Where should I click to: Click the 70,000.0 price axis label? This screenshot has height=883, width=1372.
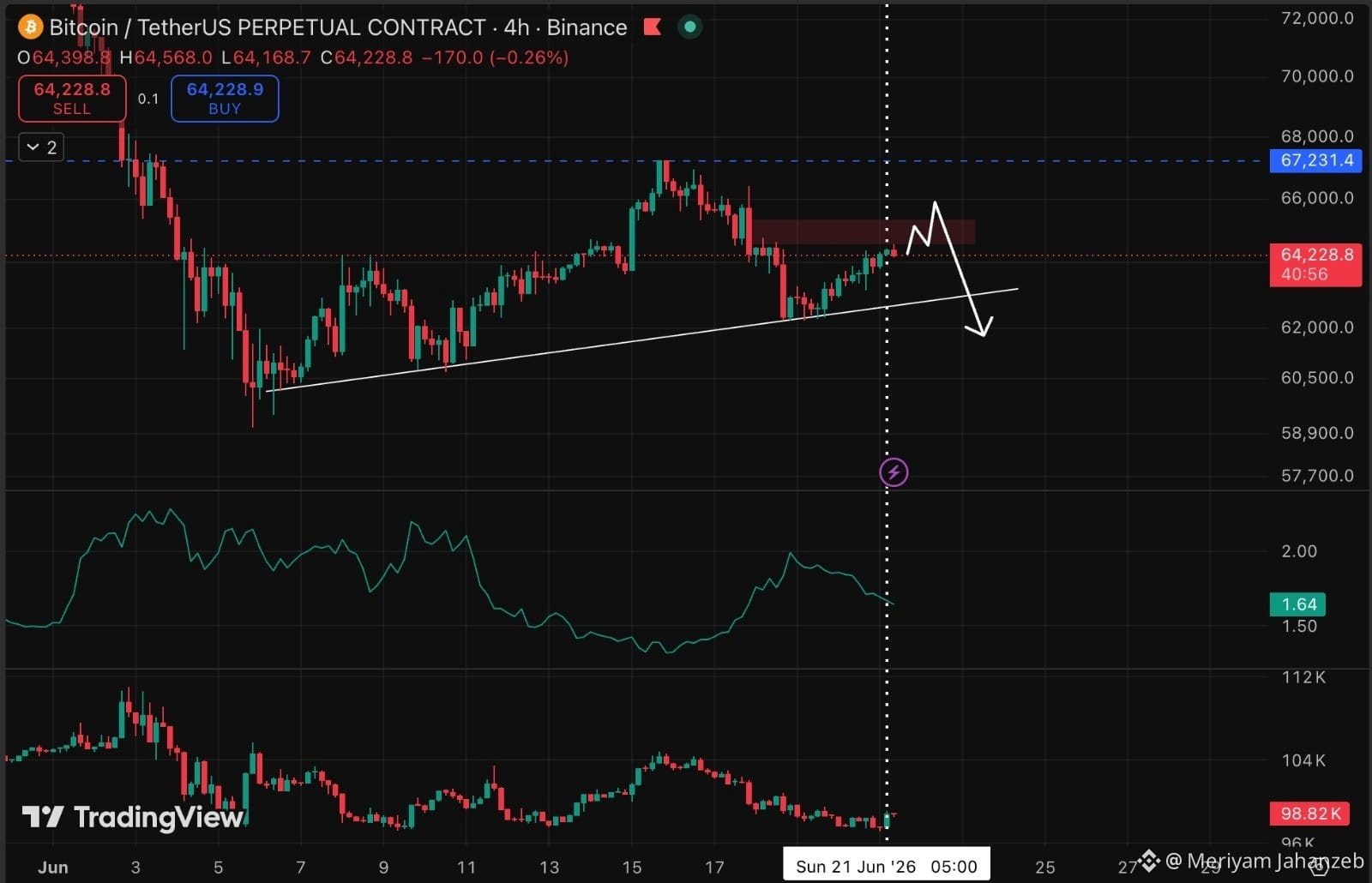1317,76
